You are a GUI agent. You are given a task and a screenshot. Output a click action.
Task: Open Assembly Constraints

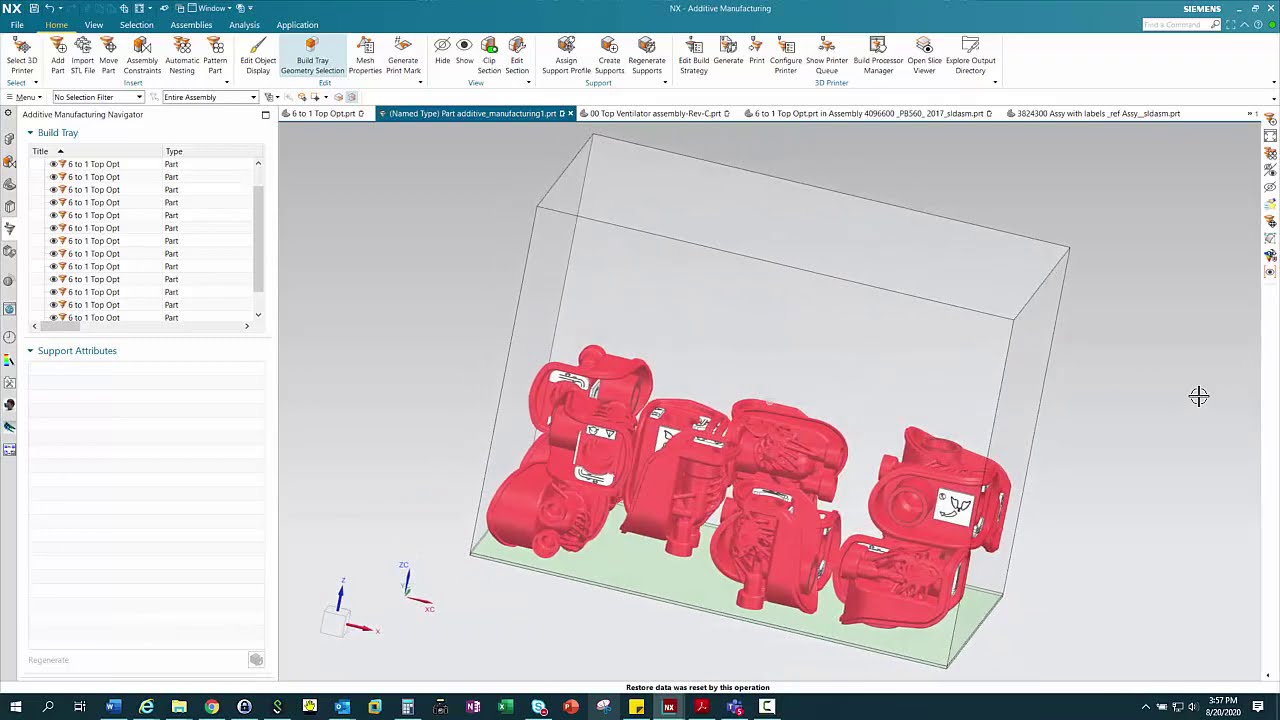pyautogui.click(x=142, y=55)
